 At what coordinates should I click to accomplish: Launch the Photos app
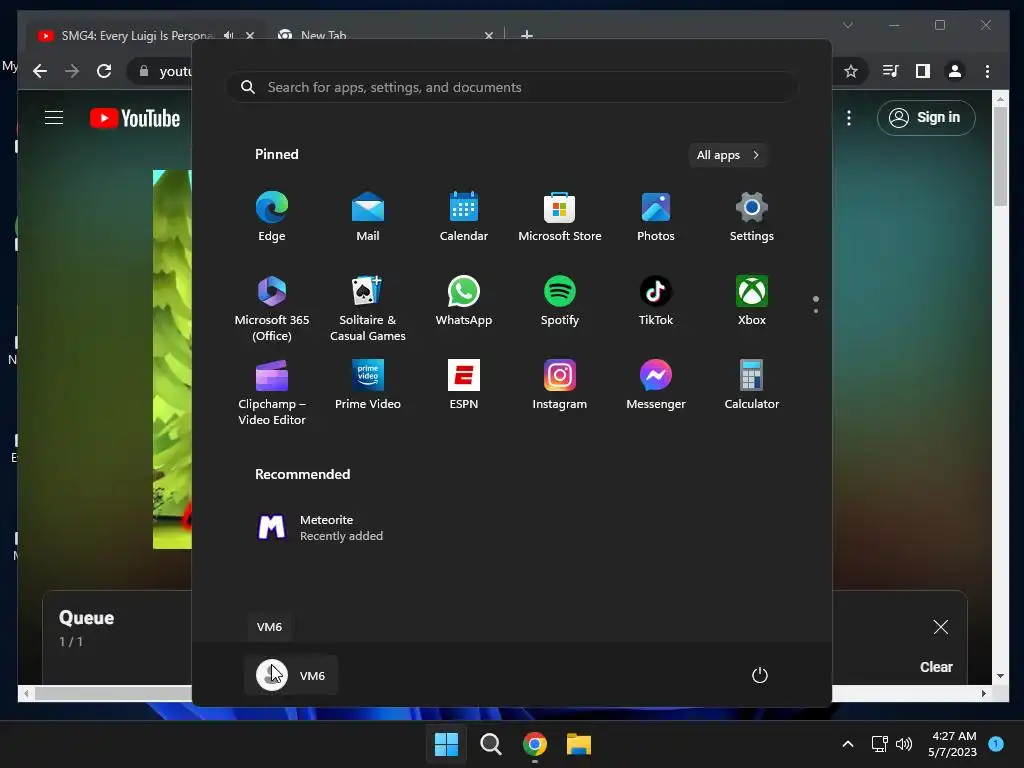[x=656, y=217]
